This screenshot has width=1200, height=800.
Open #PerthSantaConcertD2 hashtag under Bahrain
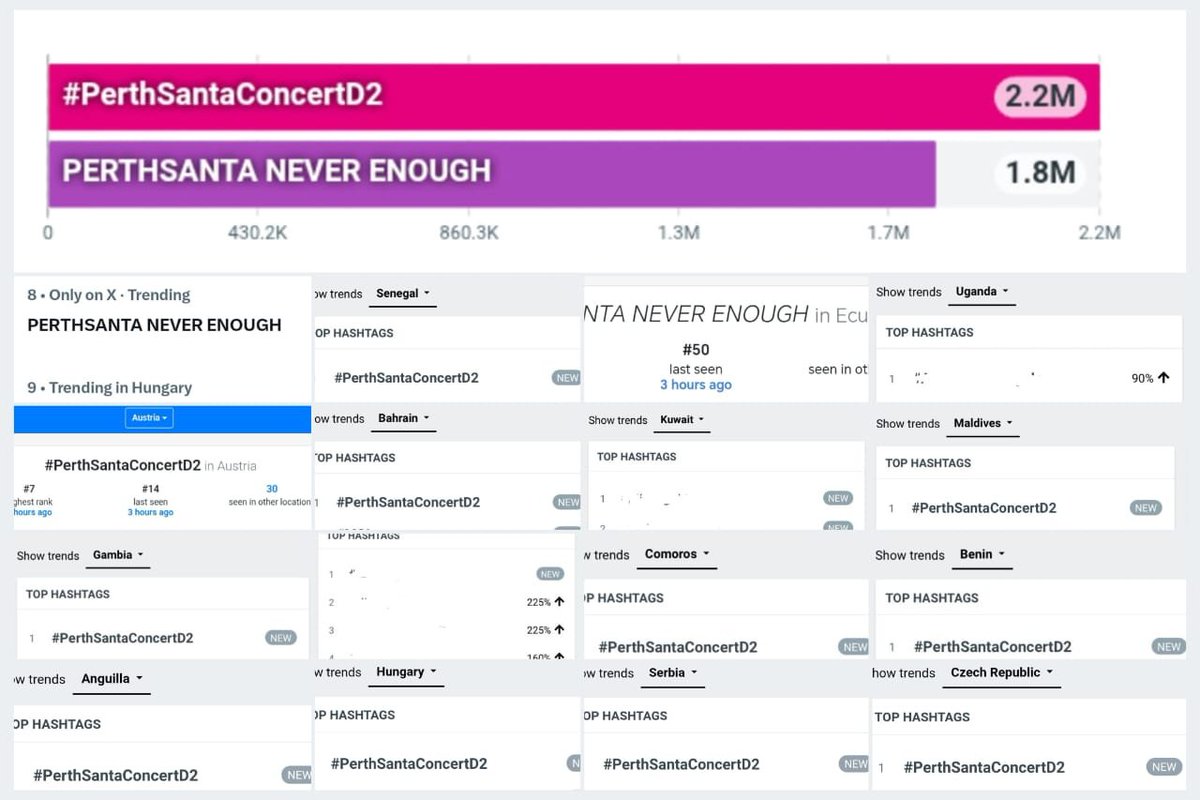click(408, 502)
